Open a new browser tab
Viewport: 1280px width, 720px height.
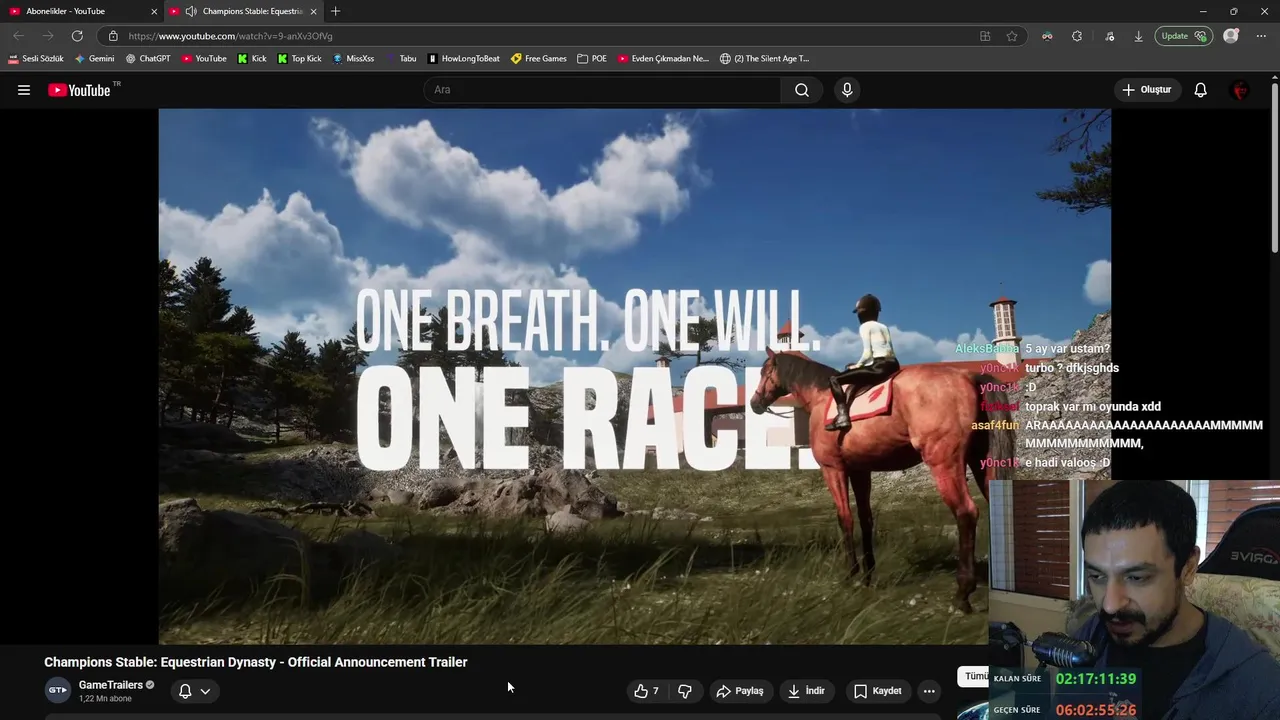pos(335,11)
